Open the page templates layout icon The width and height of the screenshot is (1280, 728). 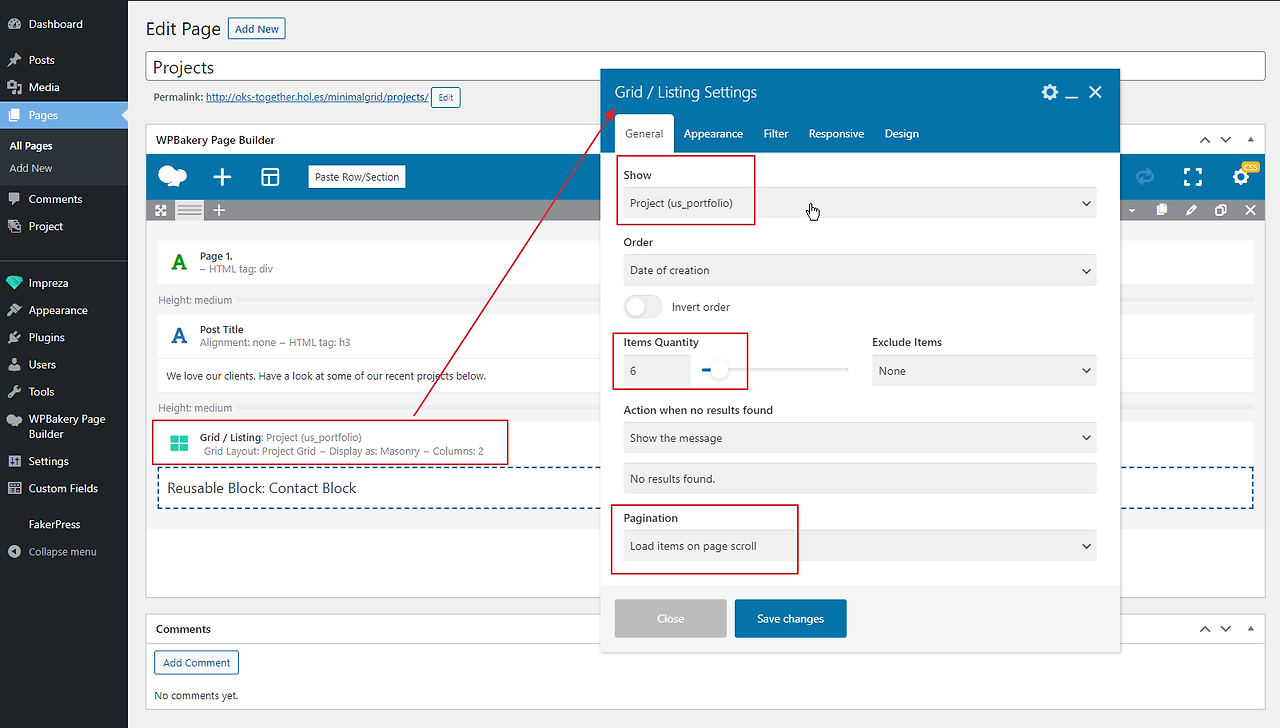point(270,177)
